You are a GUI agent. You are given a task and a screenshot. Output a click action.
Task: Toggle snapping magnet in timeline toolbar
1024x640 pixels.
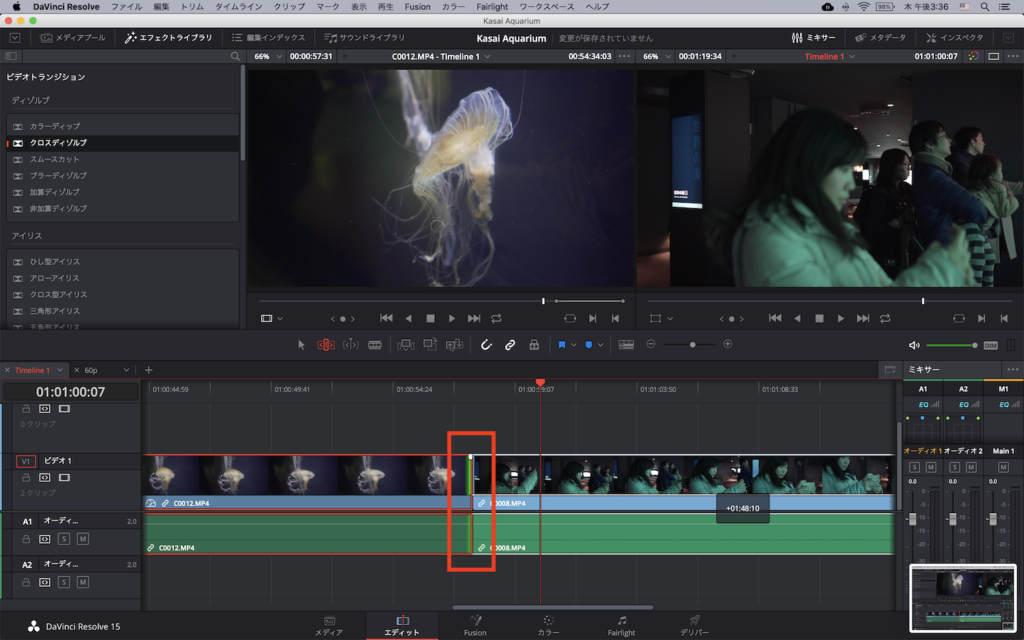pyautogui.click(x=486, y=344)
